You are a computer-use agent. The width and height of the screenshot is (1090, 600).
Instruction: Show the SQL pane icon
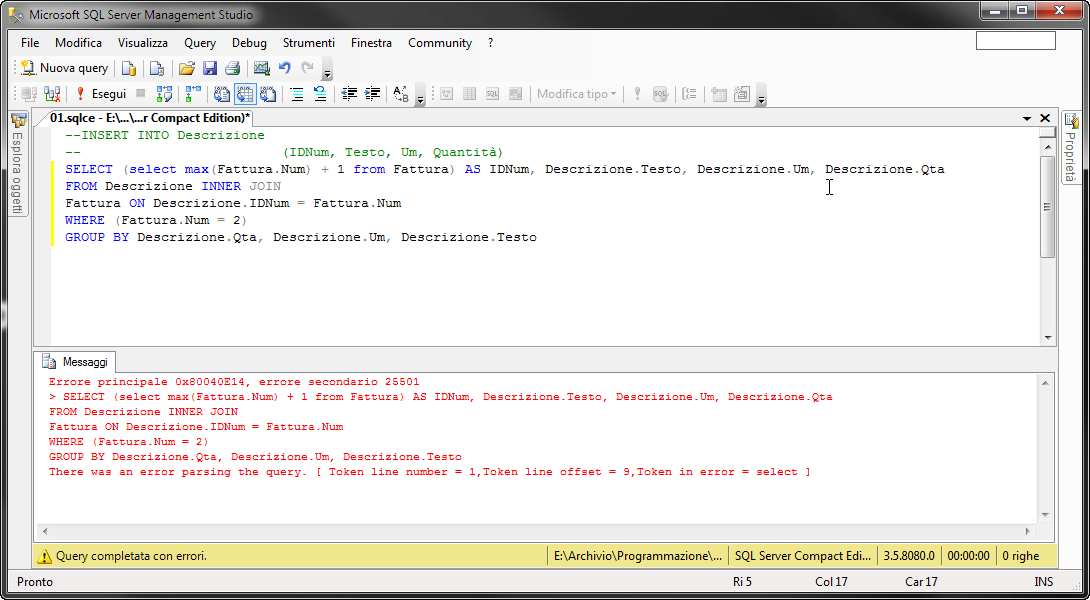pos(492,94)
